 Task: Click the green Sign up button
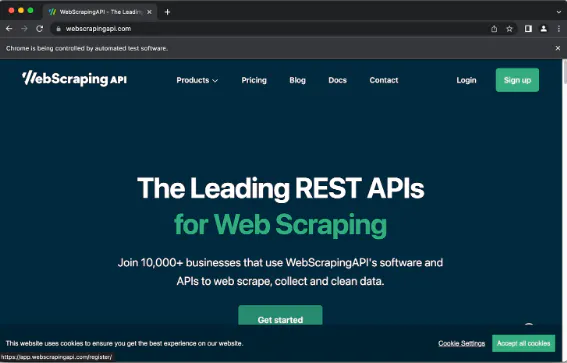[517, 80]
